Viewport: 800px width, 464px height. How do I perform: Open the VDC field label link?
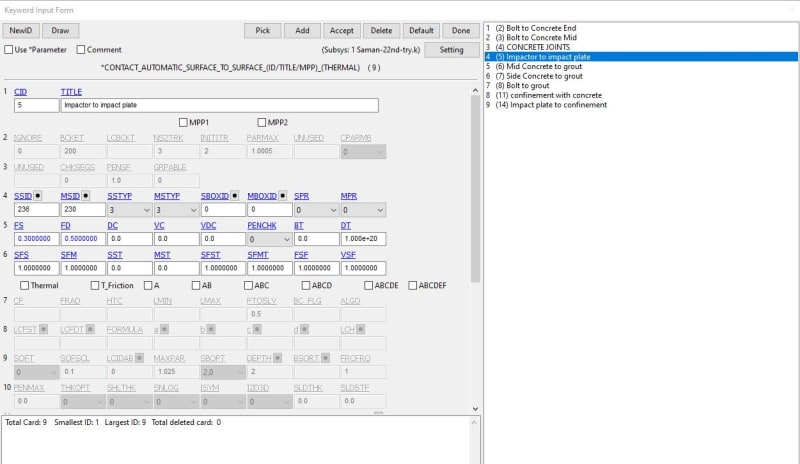point(208,225)
